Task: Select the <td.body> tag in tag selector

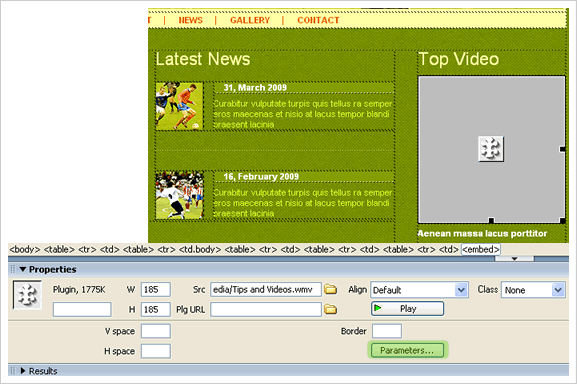Action: tap(200, 249)
